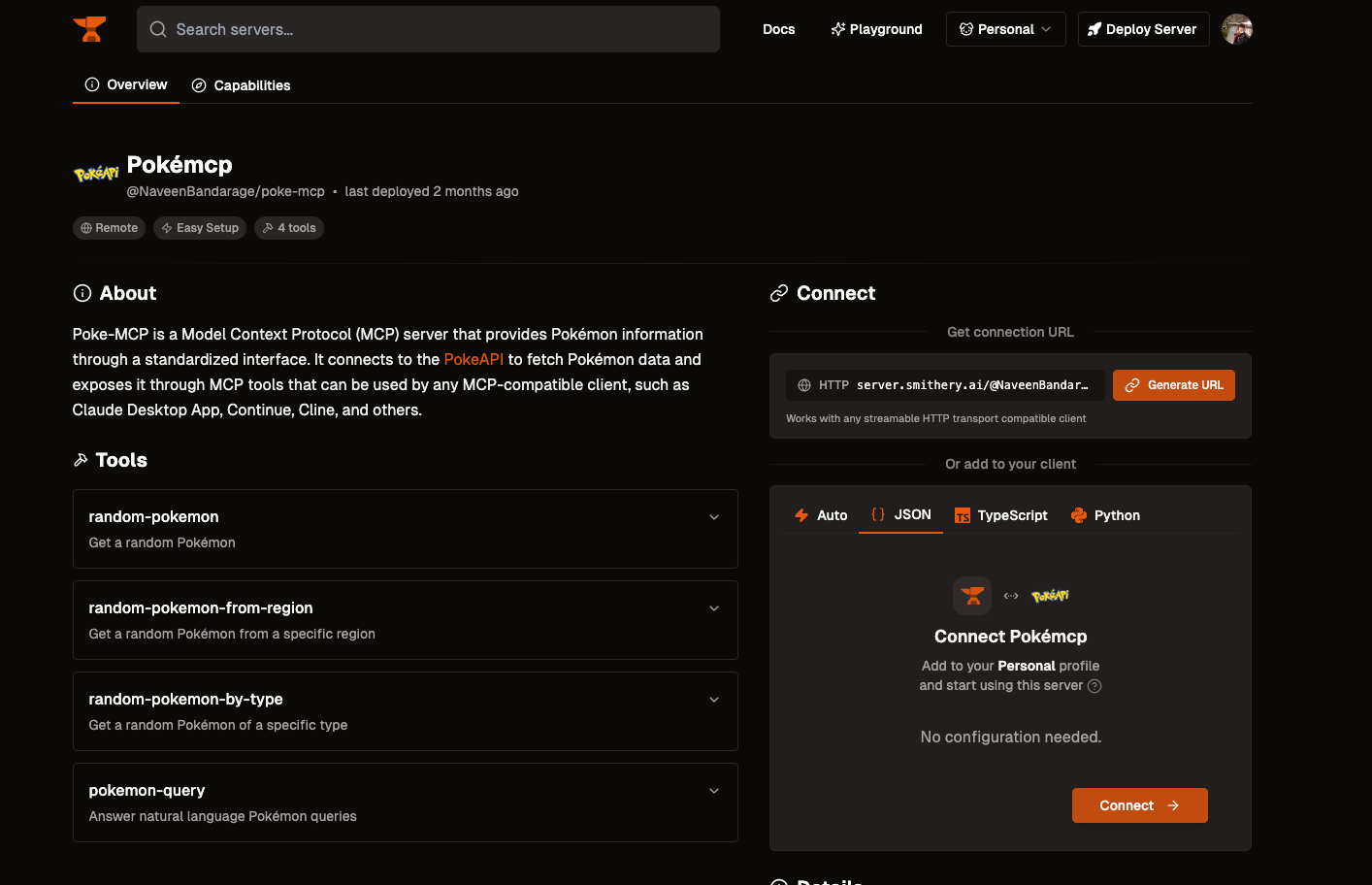Open the Personal profile dropdown

point(1005,29)
